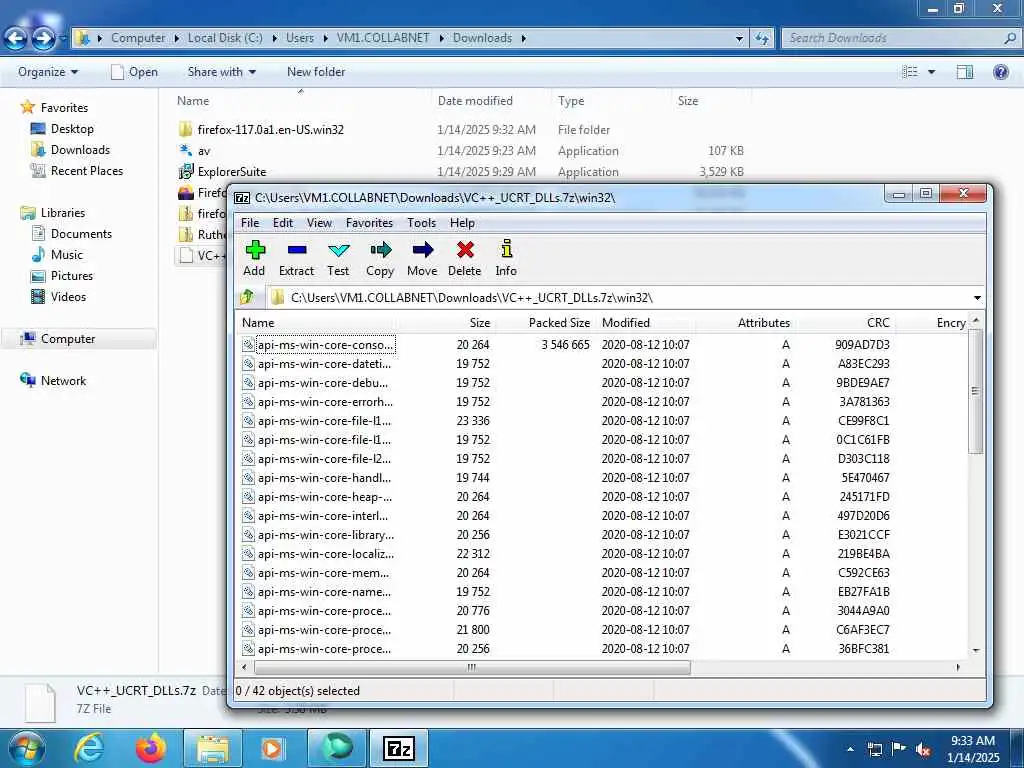
Task: Click the Explorer Forward navigation button
Action: pyautogui.click(x=43, y=39)
